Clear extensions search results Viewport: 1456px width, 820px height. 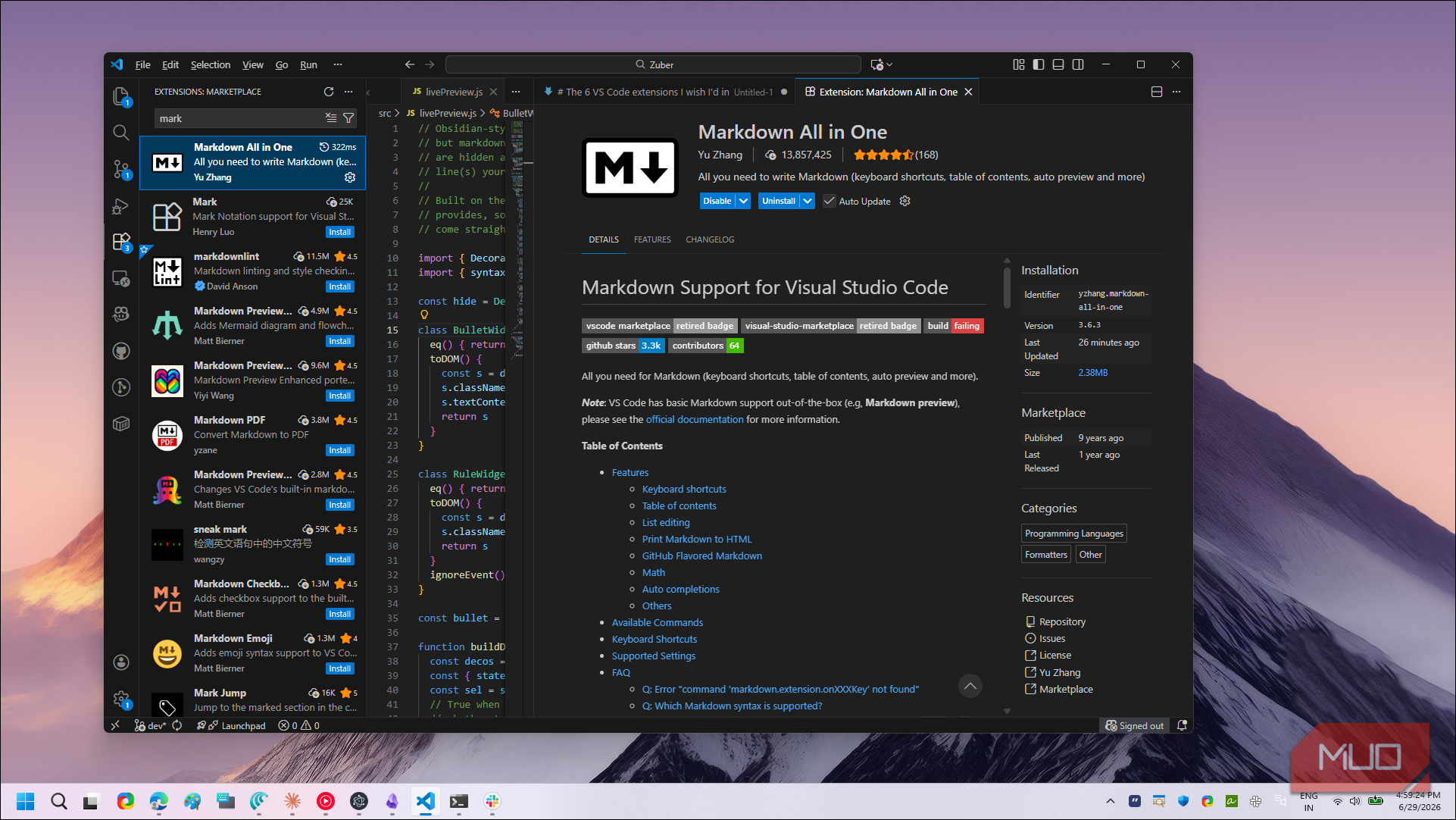(331, 118)
